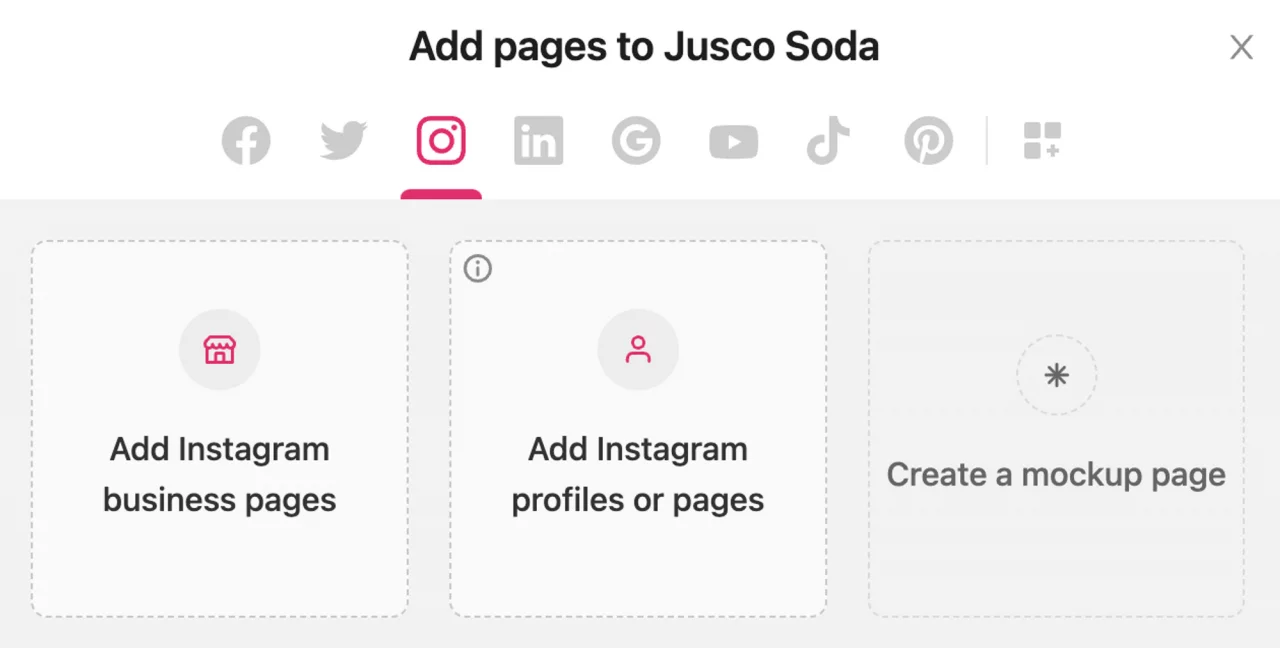Switch to the Facebook network icon

point(246,140)
